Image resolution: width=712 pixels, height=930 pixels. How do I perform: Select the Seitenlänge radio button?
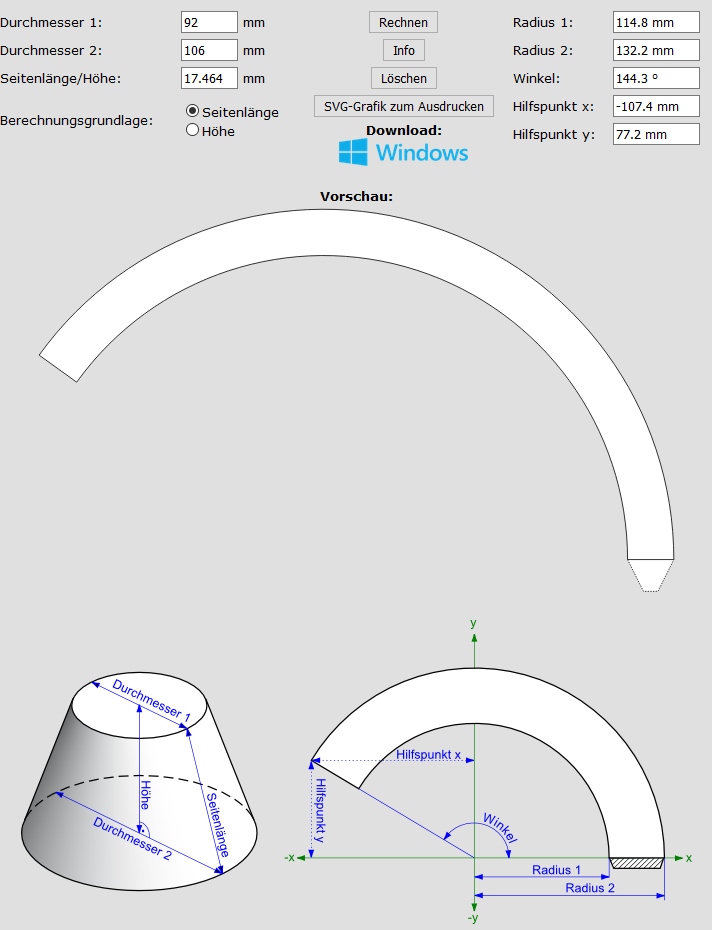pyautogui.click(x=192, y=111)
